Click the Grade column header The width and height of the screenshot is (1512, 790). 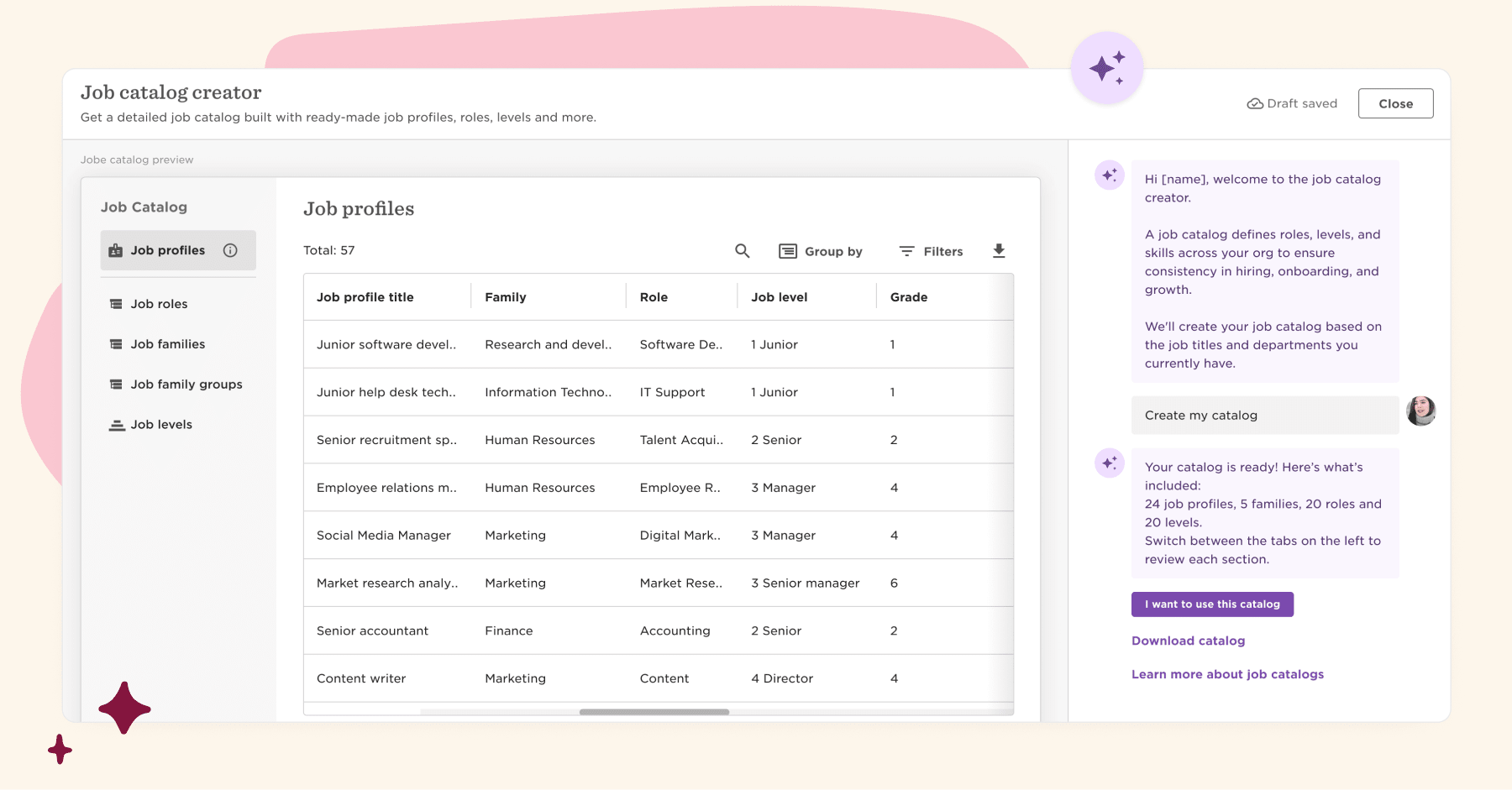[909, 297]
